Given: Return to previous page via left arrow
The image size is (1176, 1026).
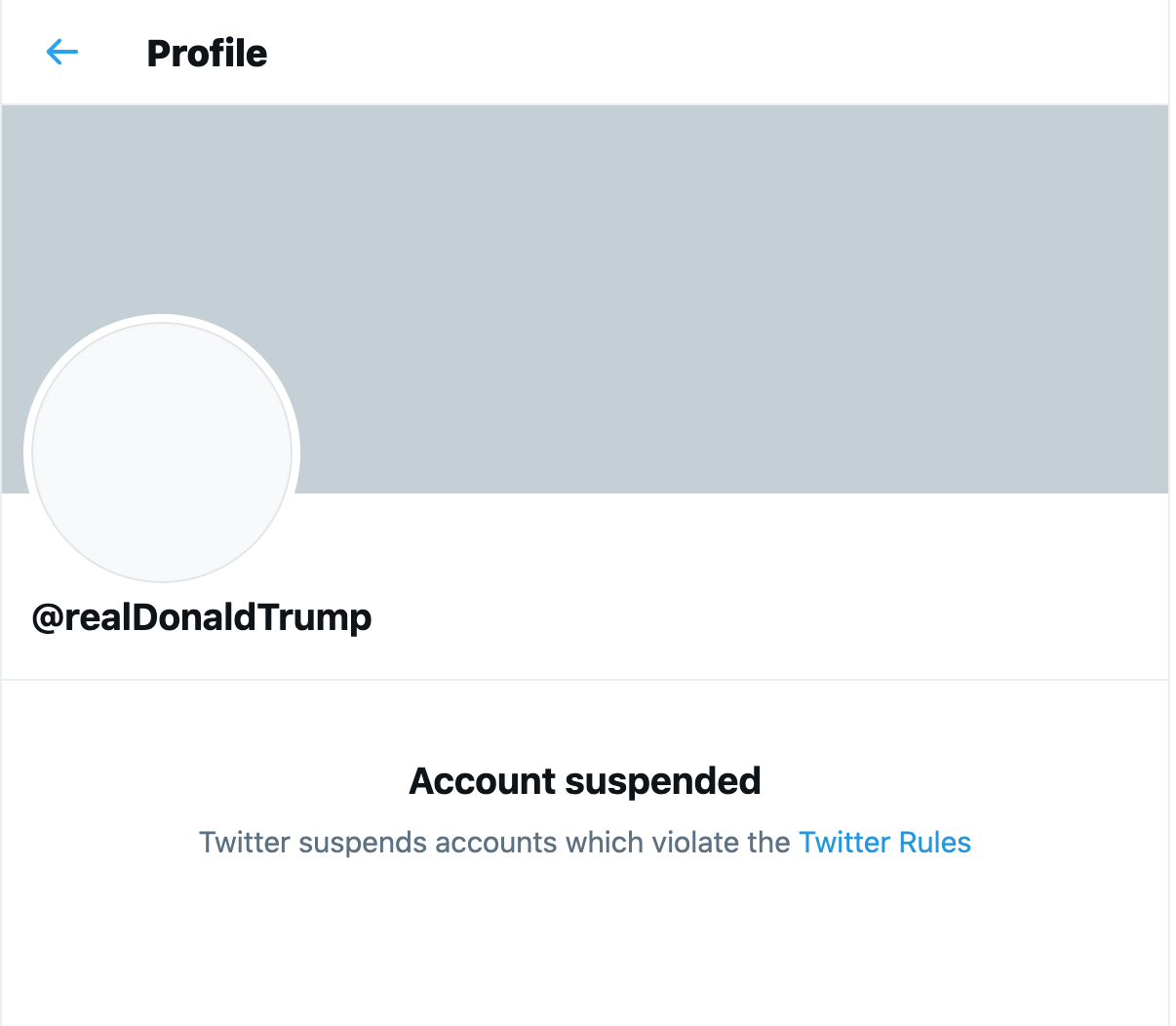Looking at the screenshot, I should 61,52.
